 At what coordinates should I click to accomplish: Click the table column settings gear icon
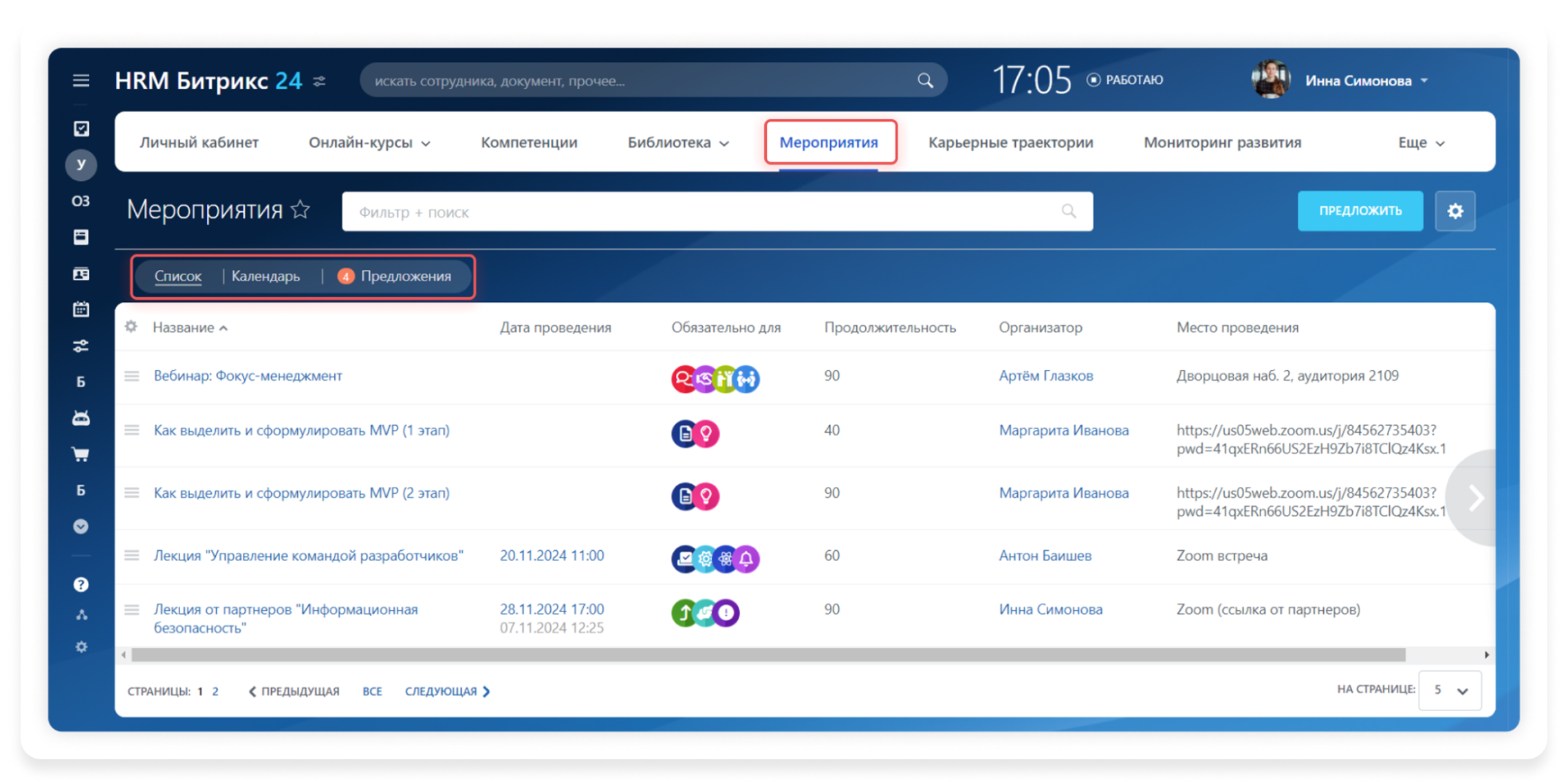pos(131,327)
